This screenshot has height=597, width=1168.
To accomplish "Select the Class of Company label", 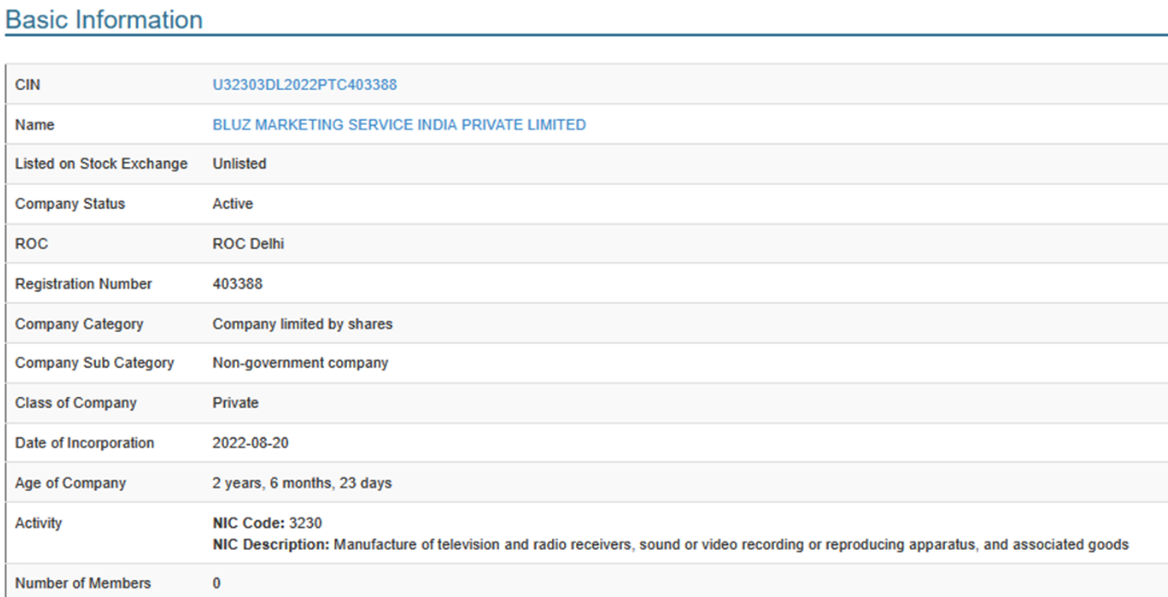I will [x=76, y=403].
